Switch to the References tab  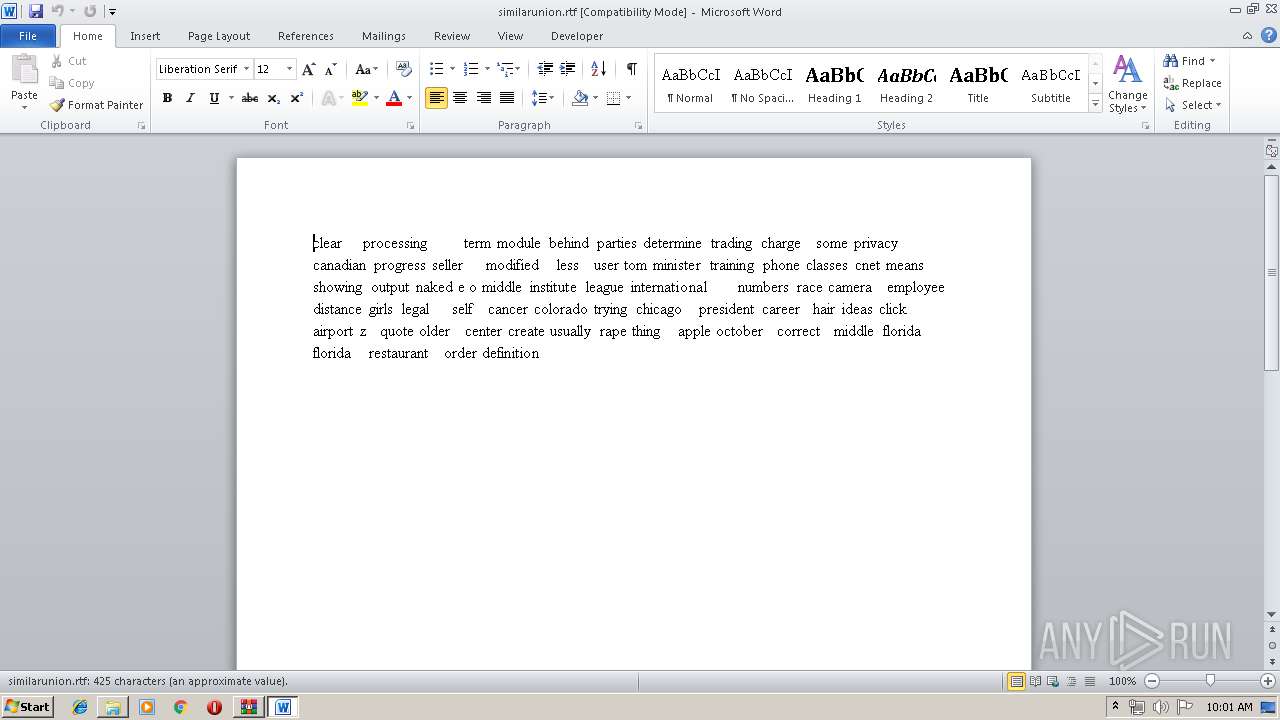[x=306, y=36]
